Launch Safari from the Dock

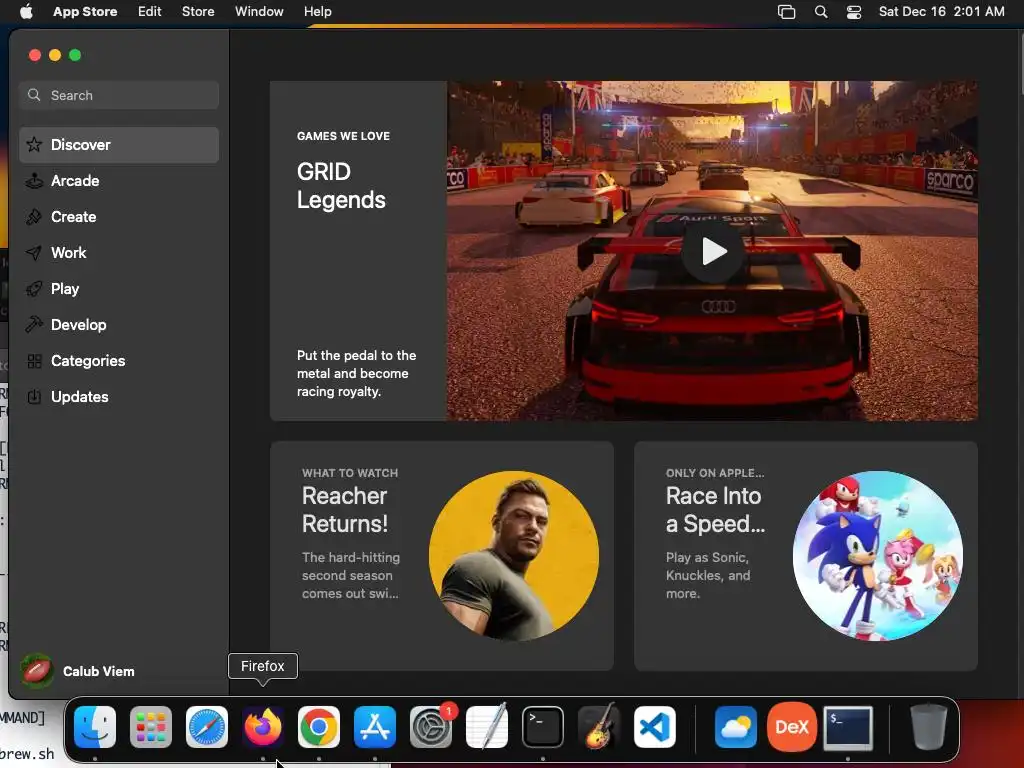point(207,727)
